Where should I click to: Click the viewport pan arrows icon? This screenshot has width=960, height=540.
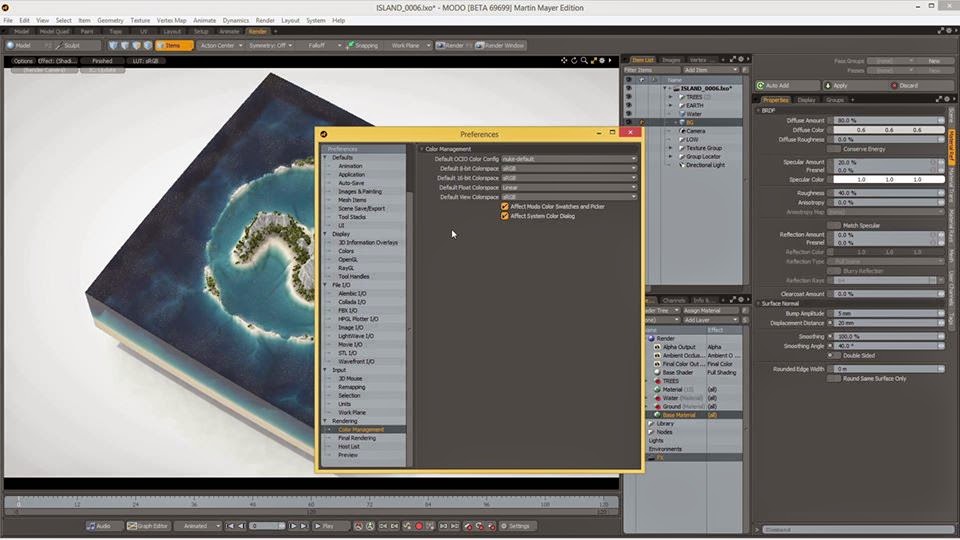pyautogui.click(x=564, y=61)
